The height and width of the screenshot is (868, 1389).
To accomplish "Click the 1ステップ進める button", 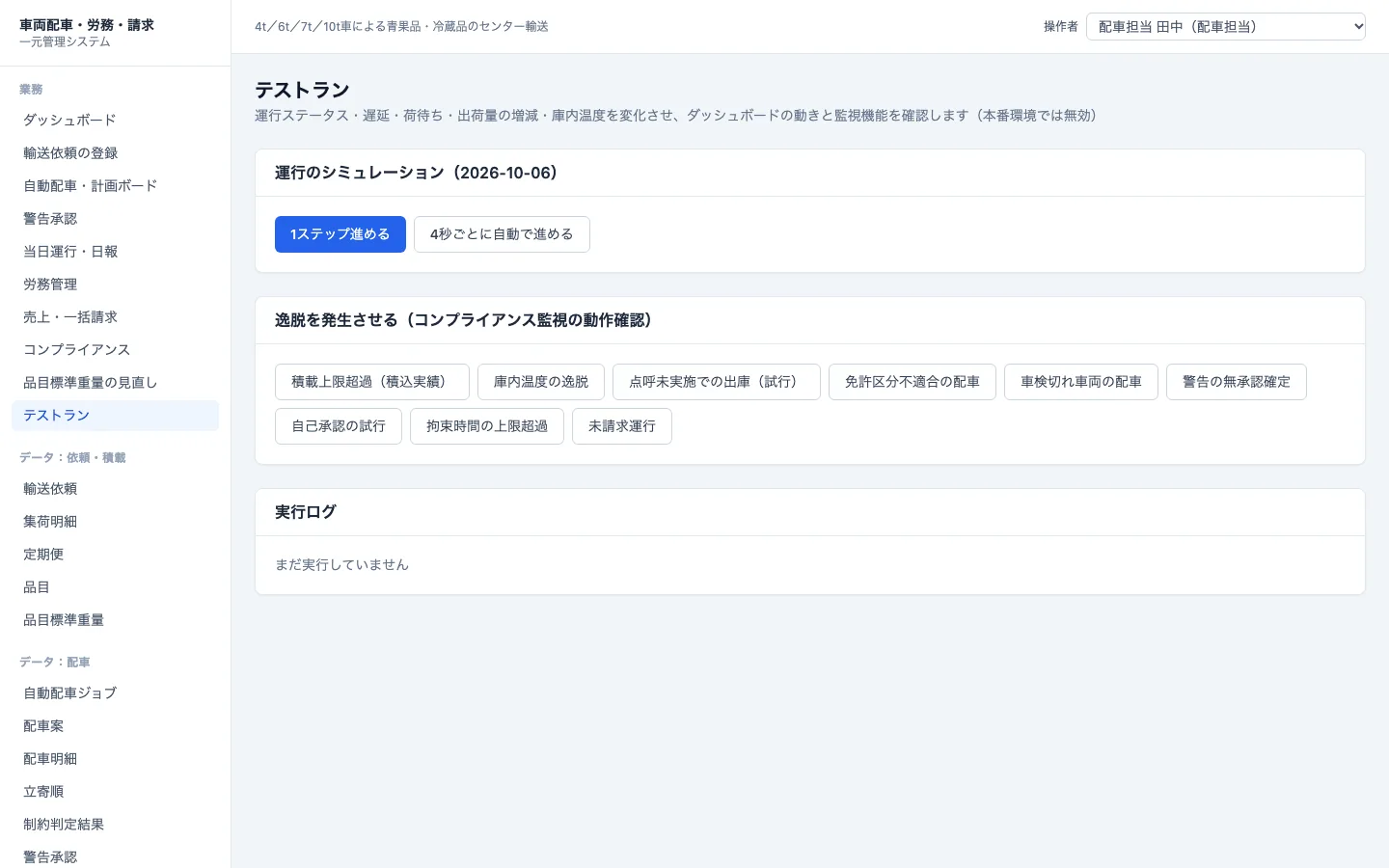I will pyautogui.click(x=340, y=234).
